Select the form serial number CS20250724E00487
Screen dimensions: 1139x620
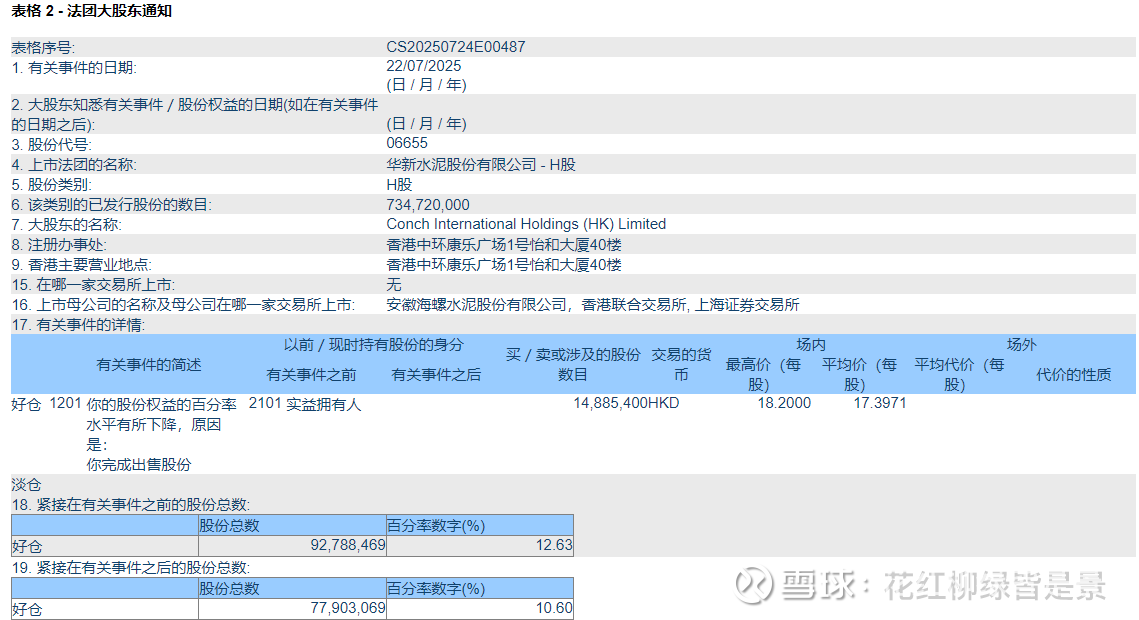(455, 47)
